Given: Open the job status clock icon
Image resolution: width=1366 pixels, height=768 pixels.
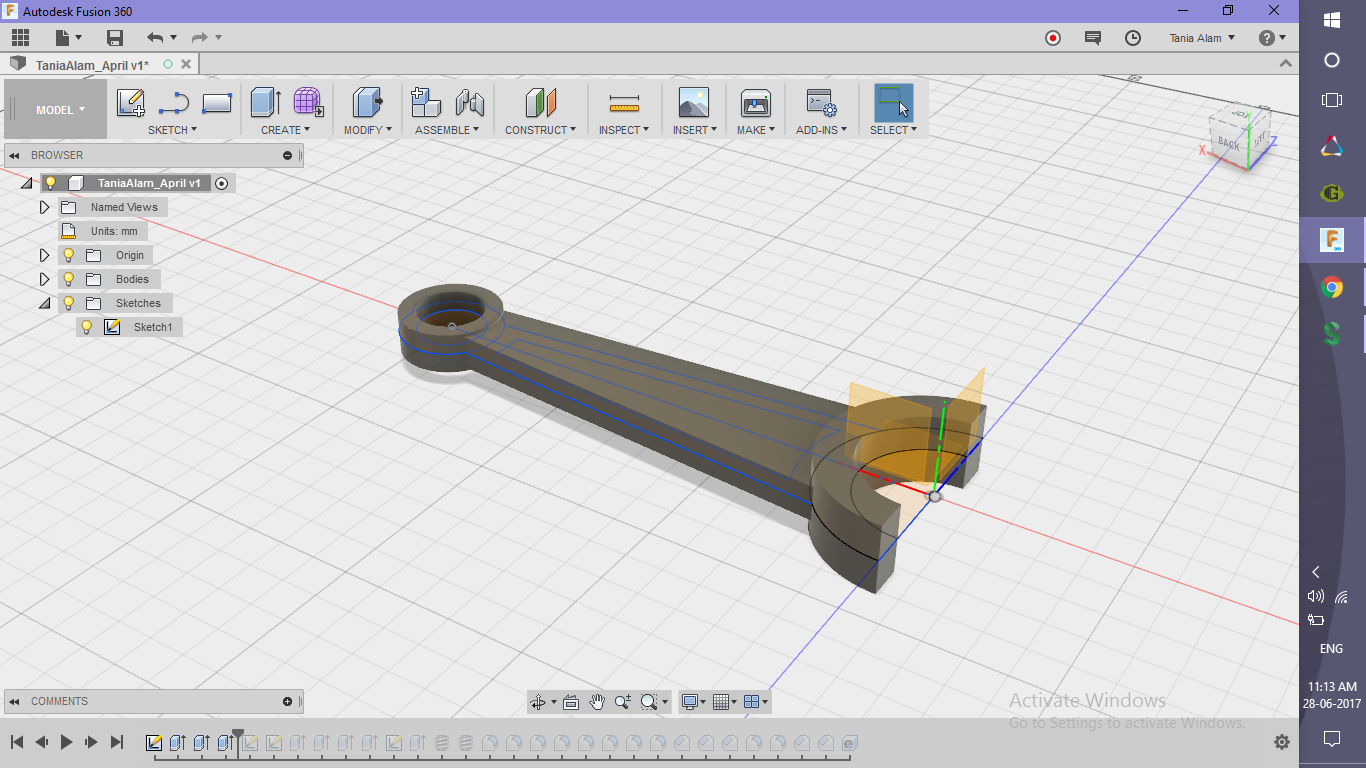Looking at the screenshot, I should [1133, 38].
